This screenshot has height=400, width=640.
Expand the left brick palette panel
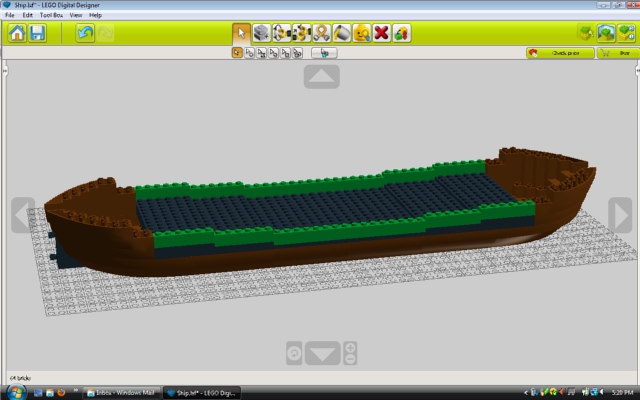click(5, 71)
